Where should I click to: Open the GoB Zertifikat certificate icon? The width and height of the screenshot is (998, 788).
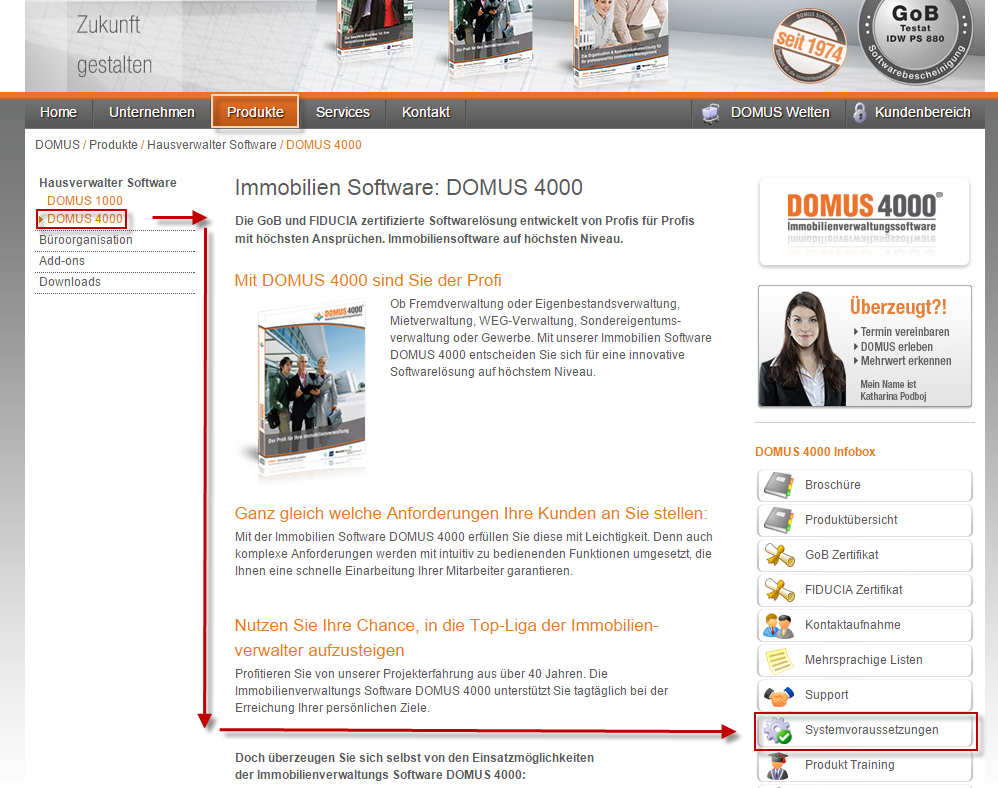pyautogui.click(x=780, y=555)
